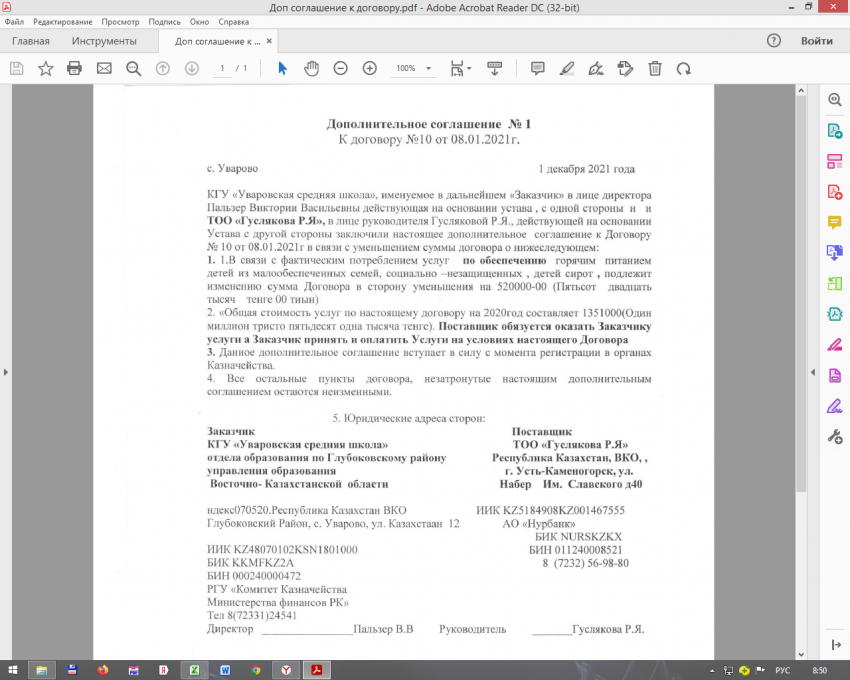Print the document with printer icon
850x680 pixels.
[x=74, y=69]
